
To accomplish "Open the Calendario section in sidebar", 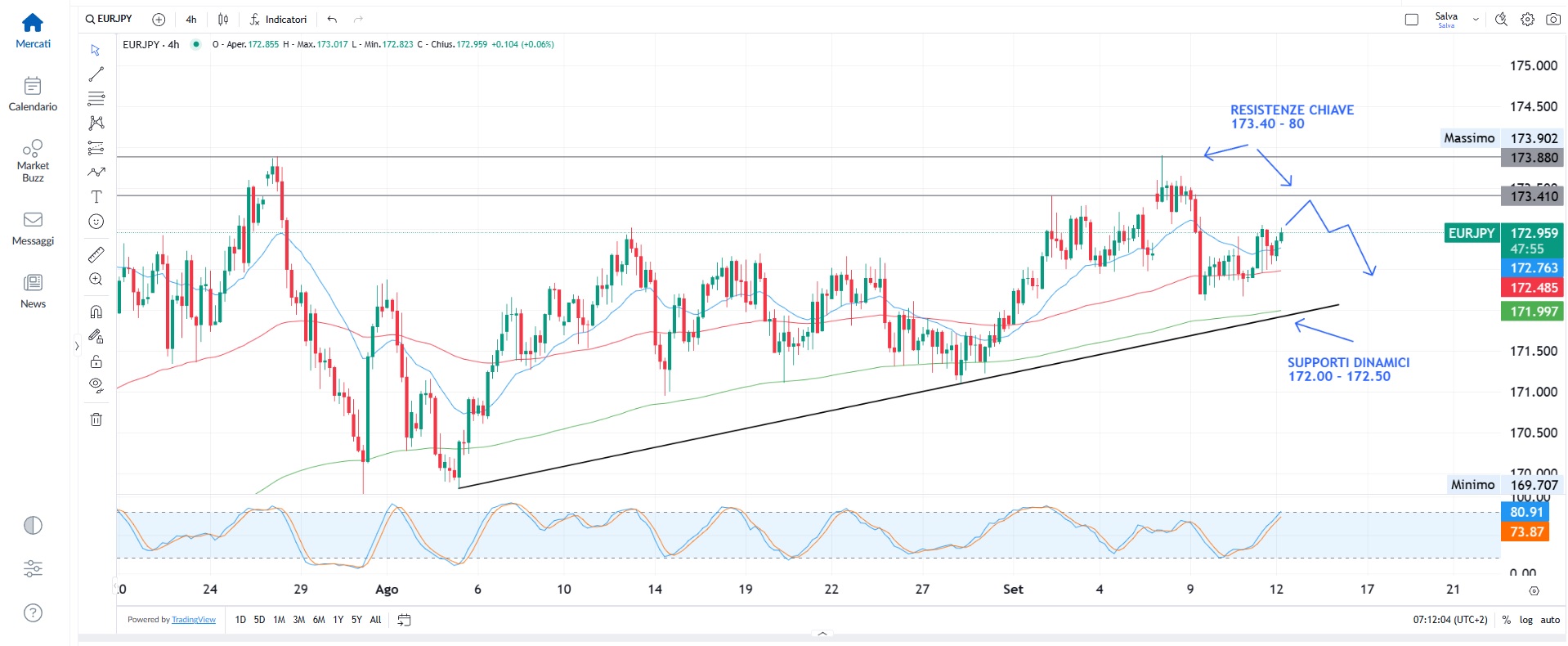I will (33, 94).
